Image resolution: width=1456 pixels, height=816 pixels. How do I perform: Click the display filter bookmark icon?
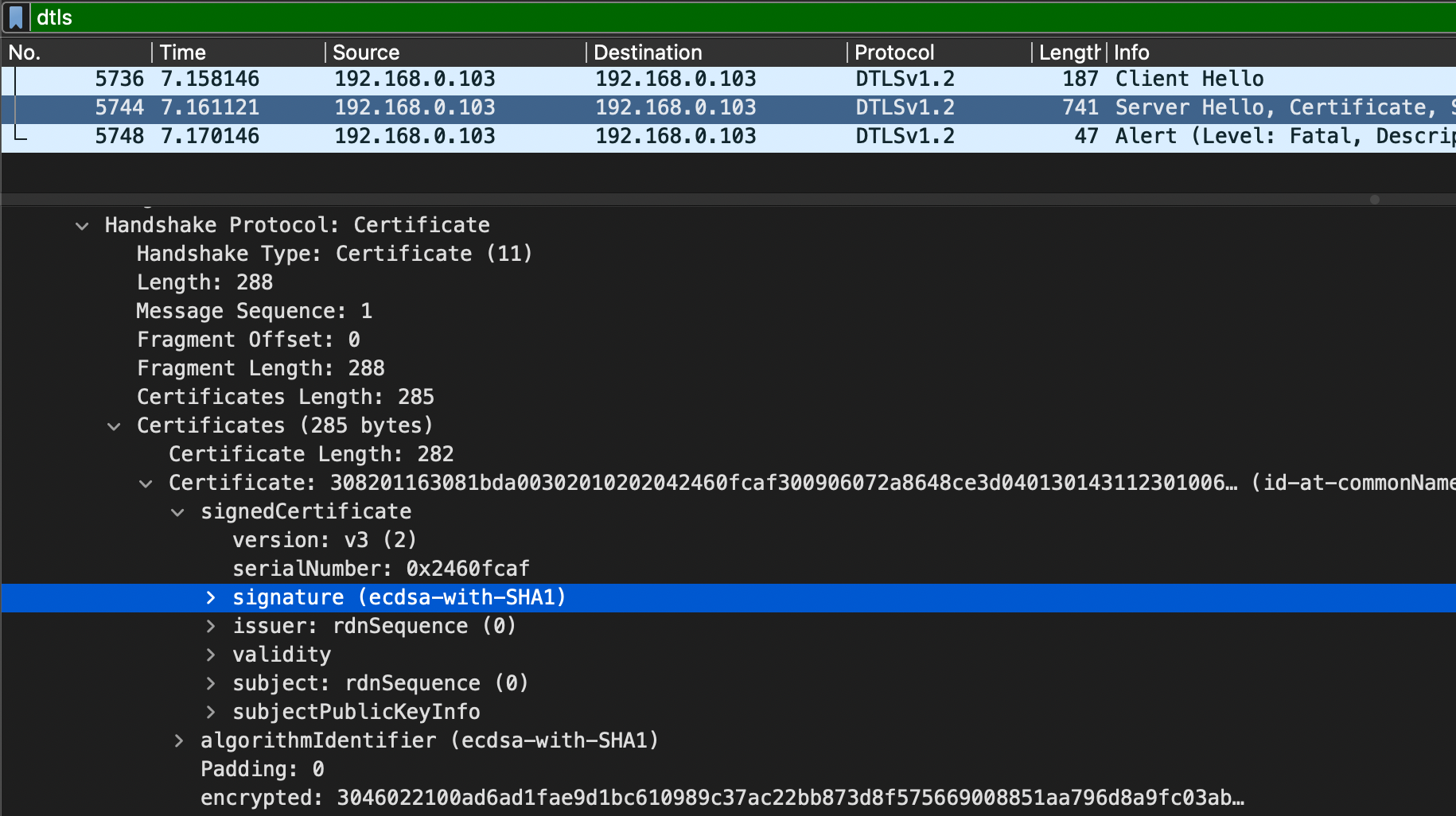(16, 17)
